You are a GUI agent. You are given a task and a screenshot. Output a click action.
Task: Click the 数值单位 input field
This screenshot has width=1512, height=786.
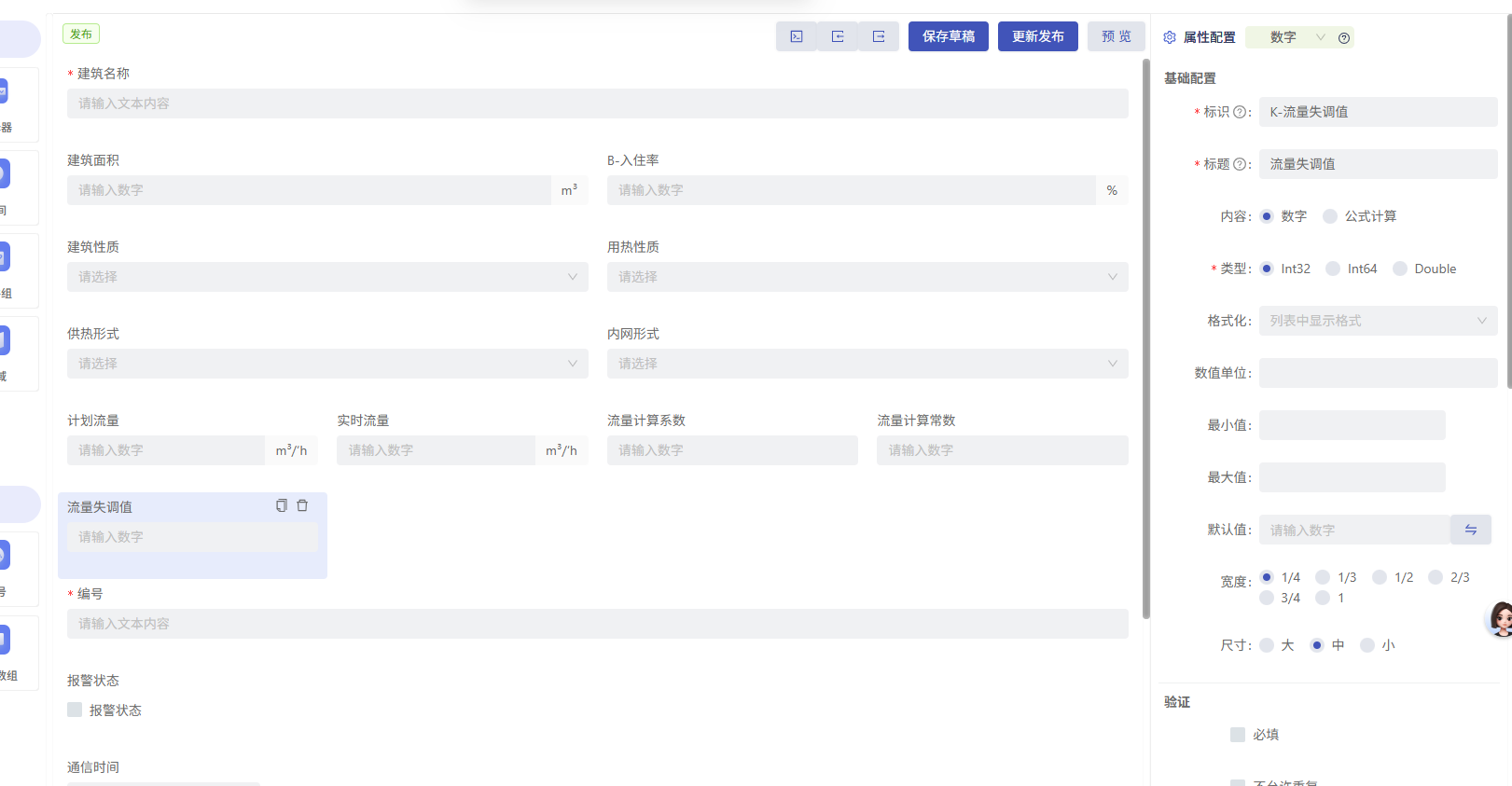coord(1379,373)
